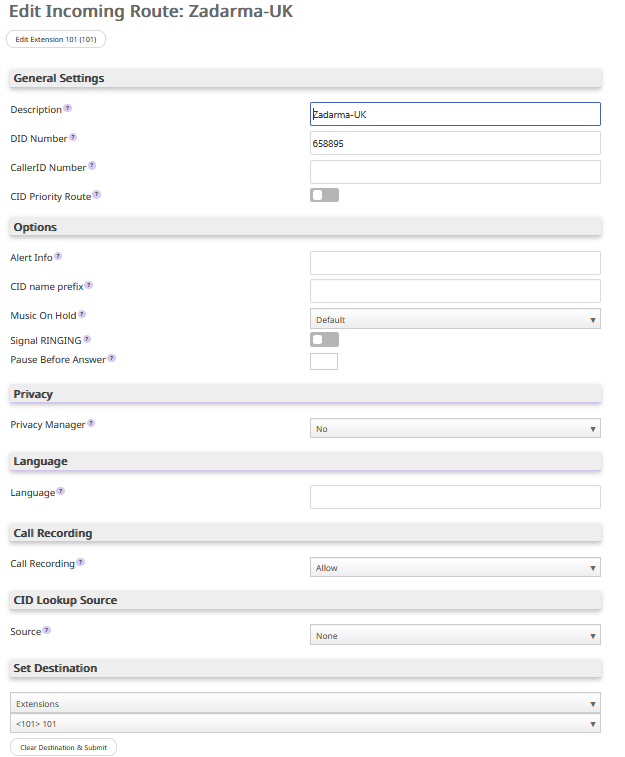Image resolution: width=625 pixels, height=757 pixels.
Task: View help for Music On Hold
Action: coord(82,314)
